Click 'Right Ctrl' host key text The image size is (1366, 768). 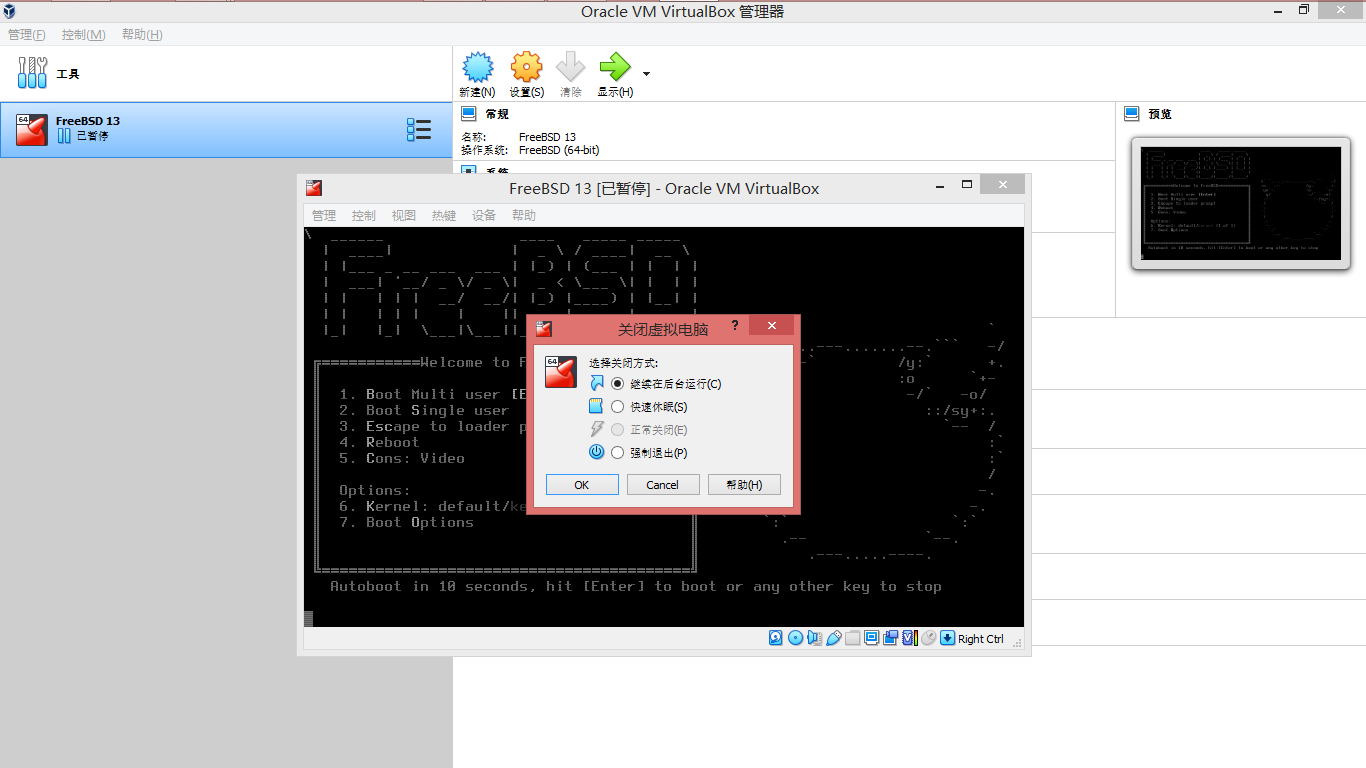(x=980, y=639)
